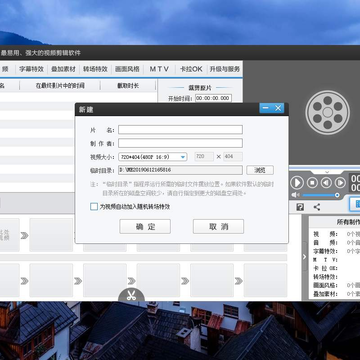
Task: Collapse info panel with side arrow
Action: 304,257
